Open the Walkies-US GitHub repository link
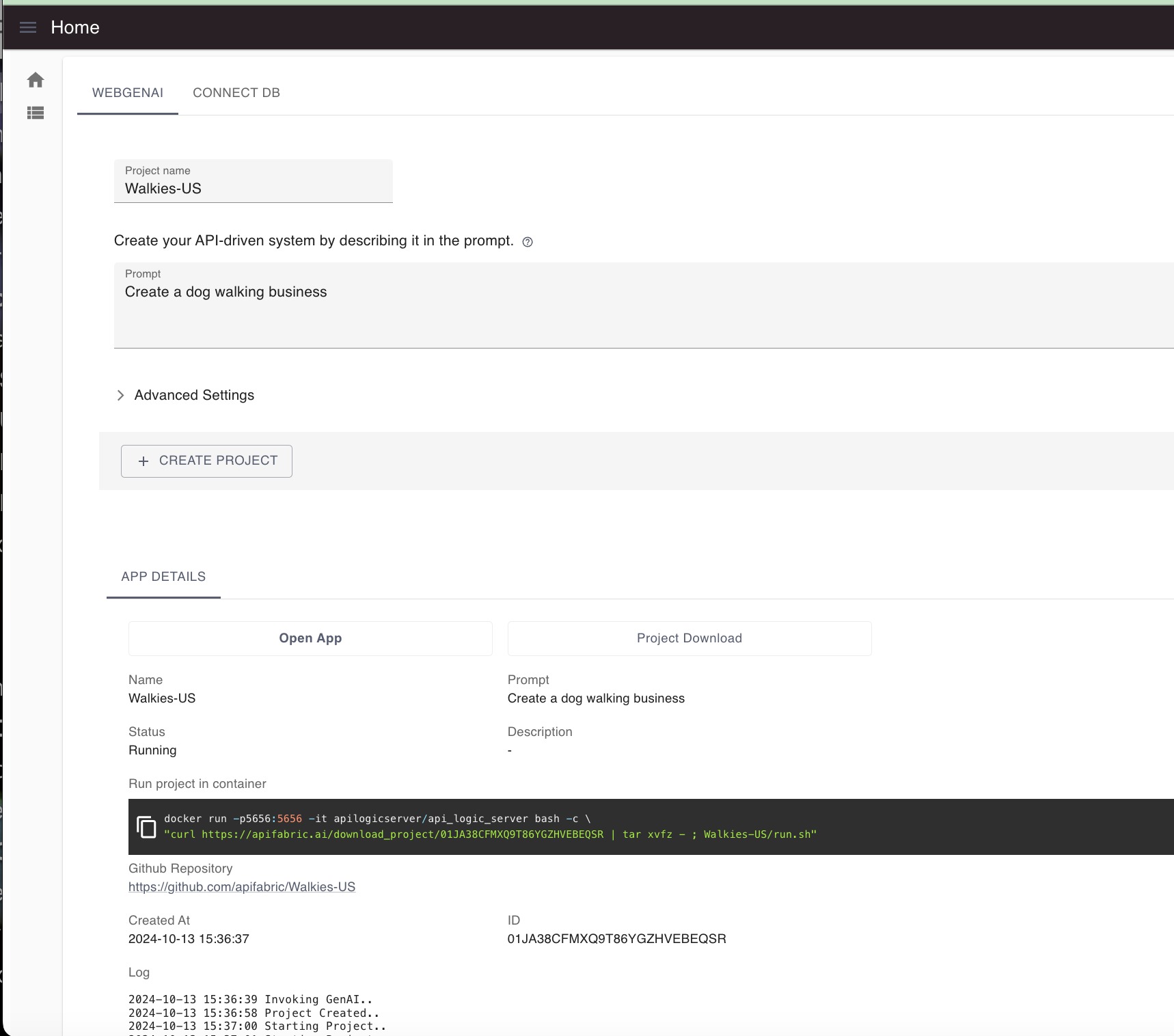The height and width of the screenshot is (1036, 1174). pyautogui.click(x=241, y=886)
